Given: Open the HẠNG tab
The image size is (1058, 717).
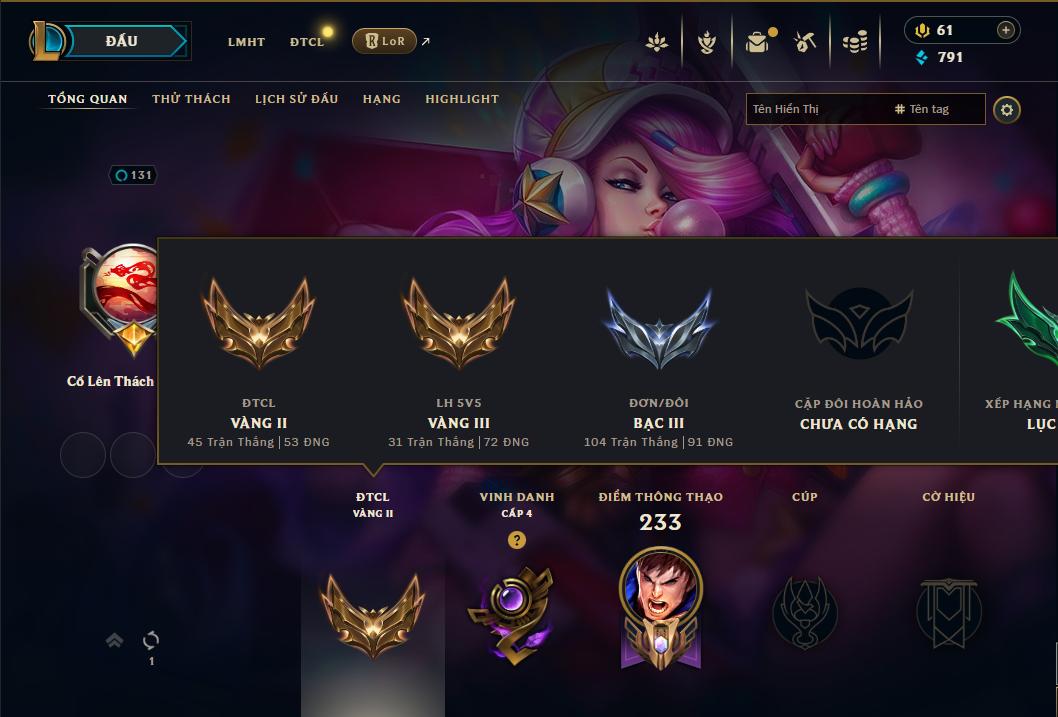Looking at the screenshot, I should coord(382,99).
